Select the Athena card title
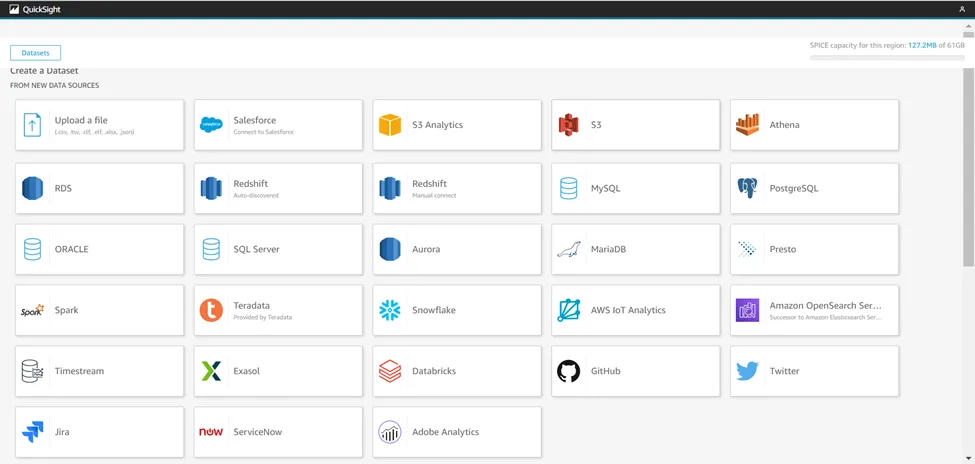The width and height of the screenshot is (975, 464). (785, 124)
